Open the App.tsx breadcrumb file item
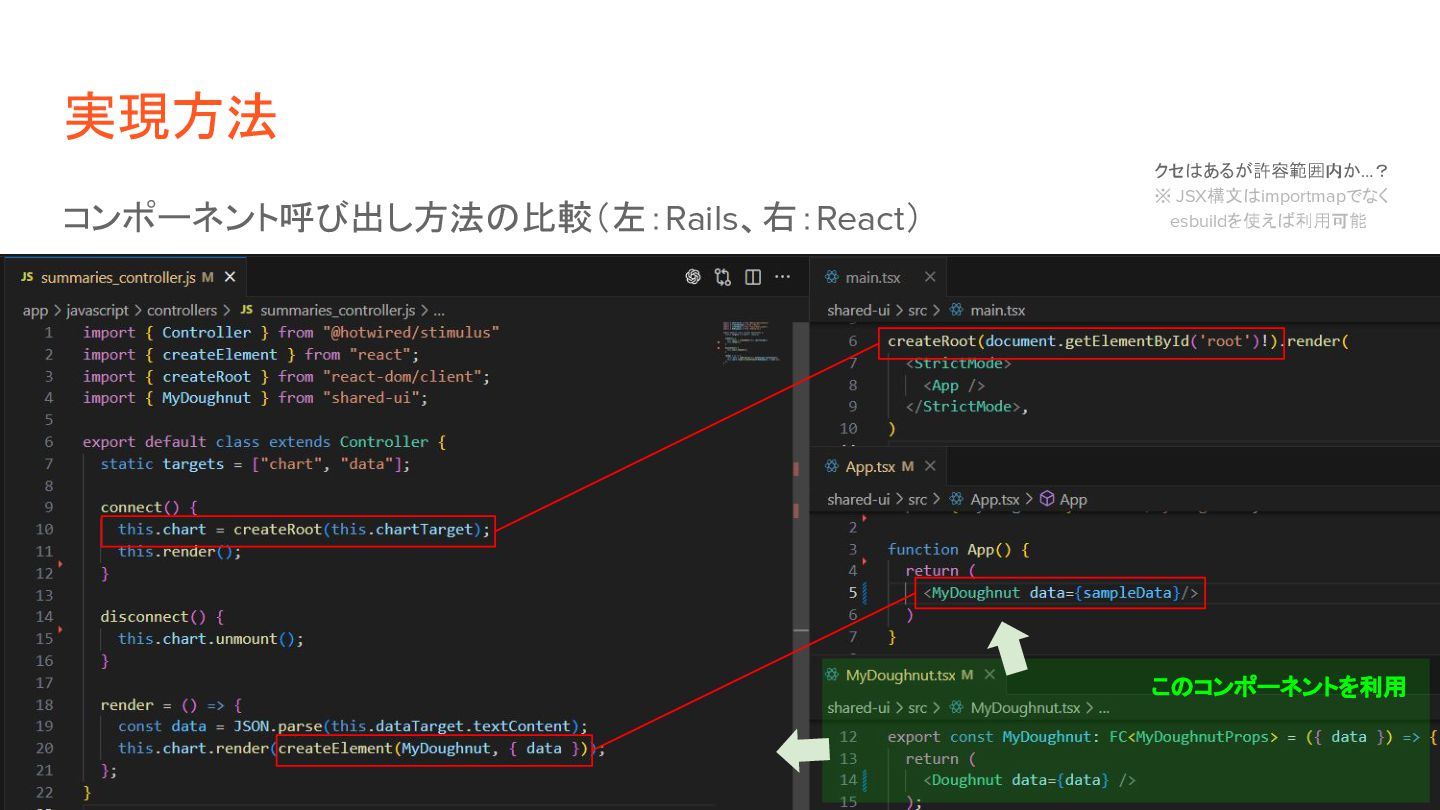Screen dimensions: 1440x810 coord(995,499)
